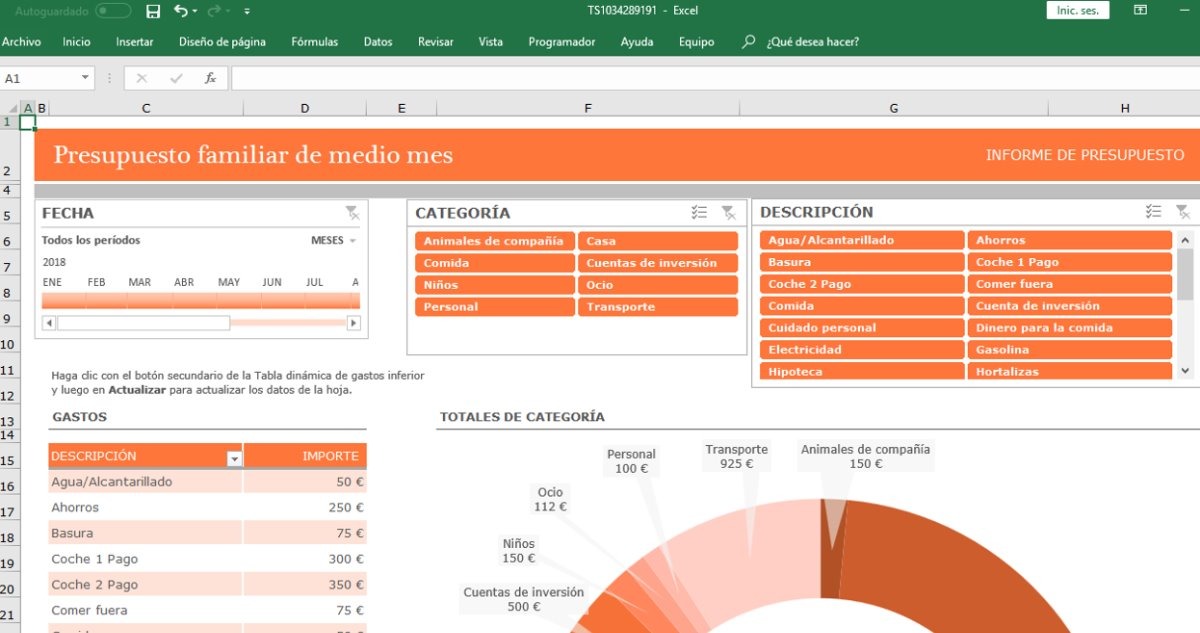1200x633 pixels.
Task: Open the Ayuda tab
Action: click(637, 42)
